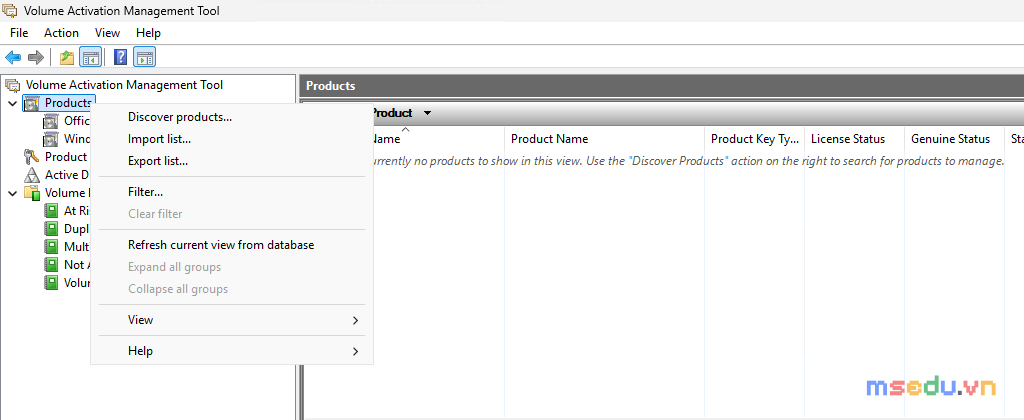Click the Products pane title header

(x=662, y=86)
